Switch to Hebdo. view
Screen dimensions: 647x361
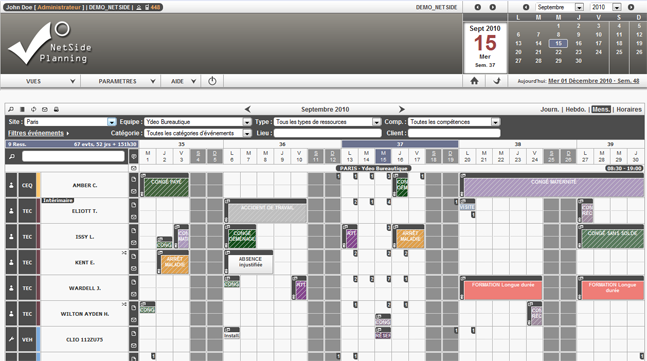(x=575, y=109)
